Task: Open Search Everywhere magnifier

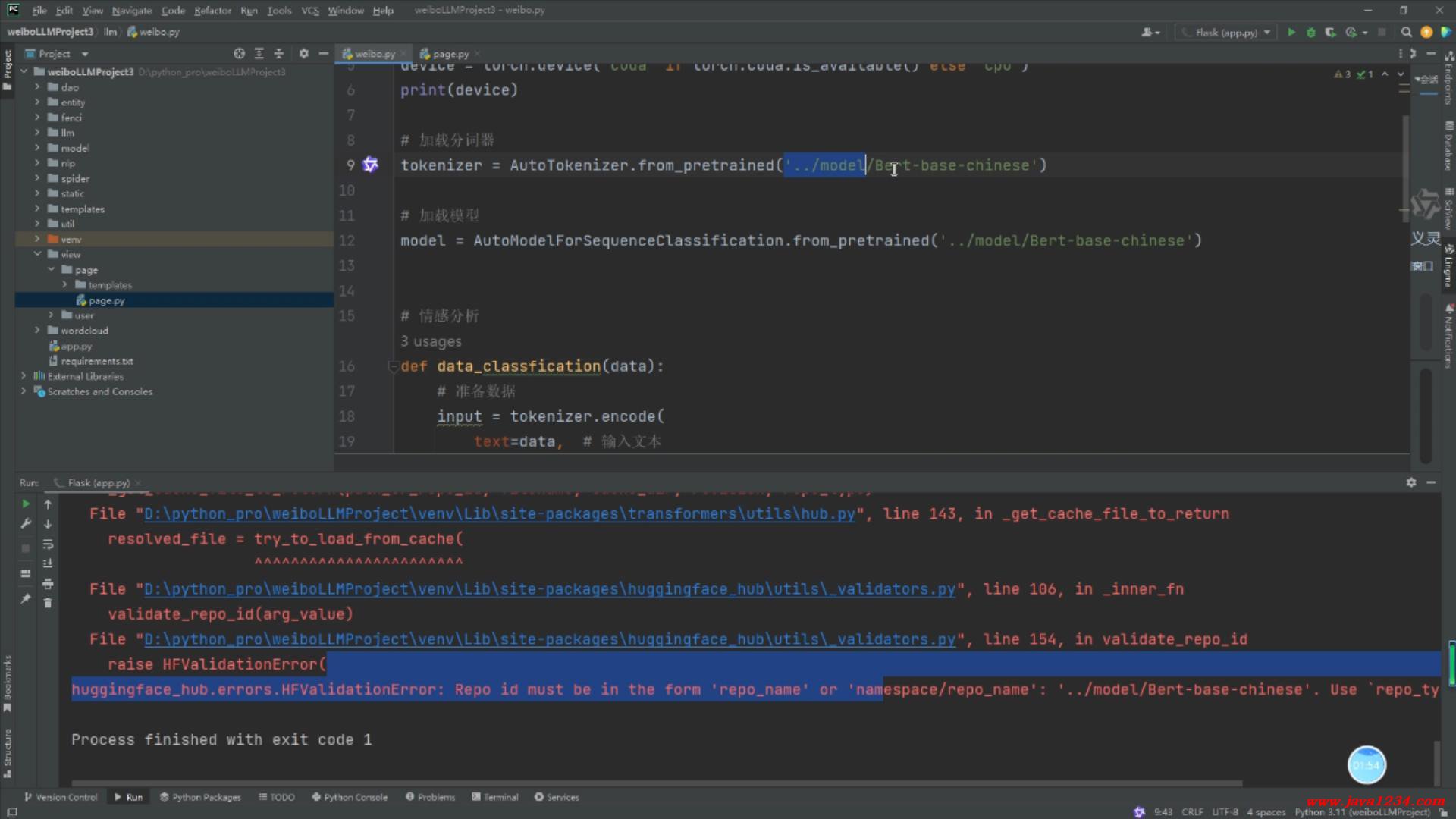Action: coord(1407,32)
